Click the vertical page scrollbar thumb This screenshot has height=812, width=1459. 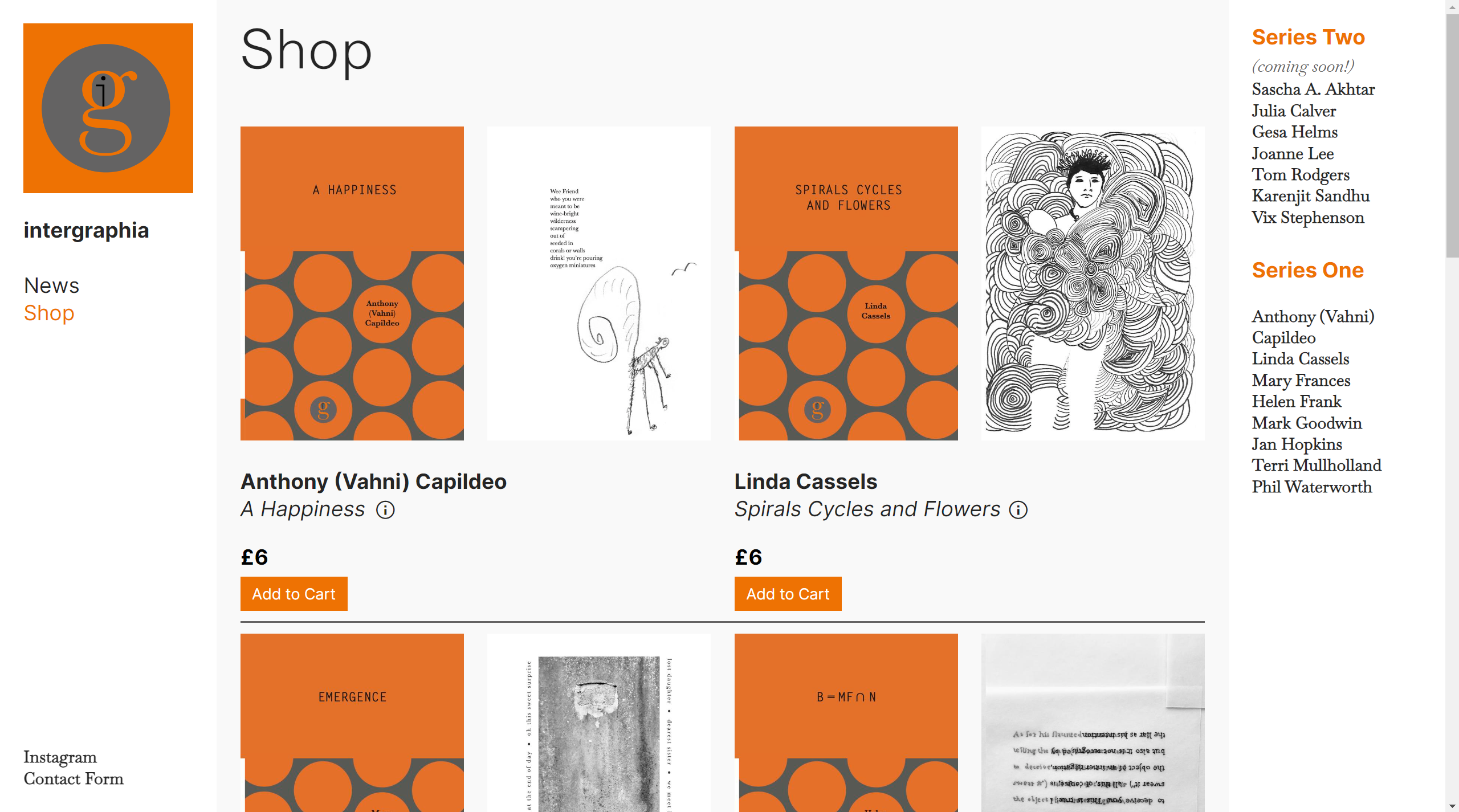[1452, 136]
